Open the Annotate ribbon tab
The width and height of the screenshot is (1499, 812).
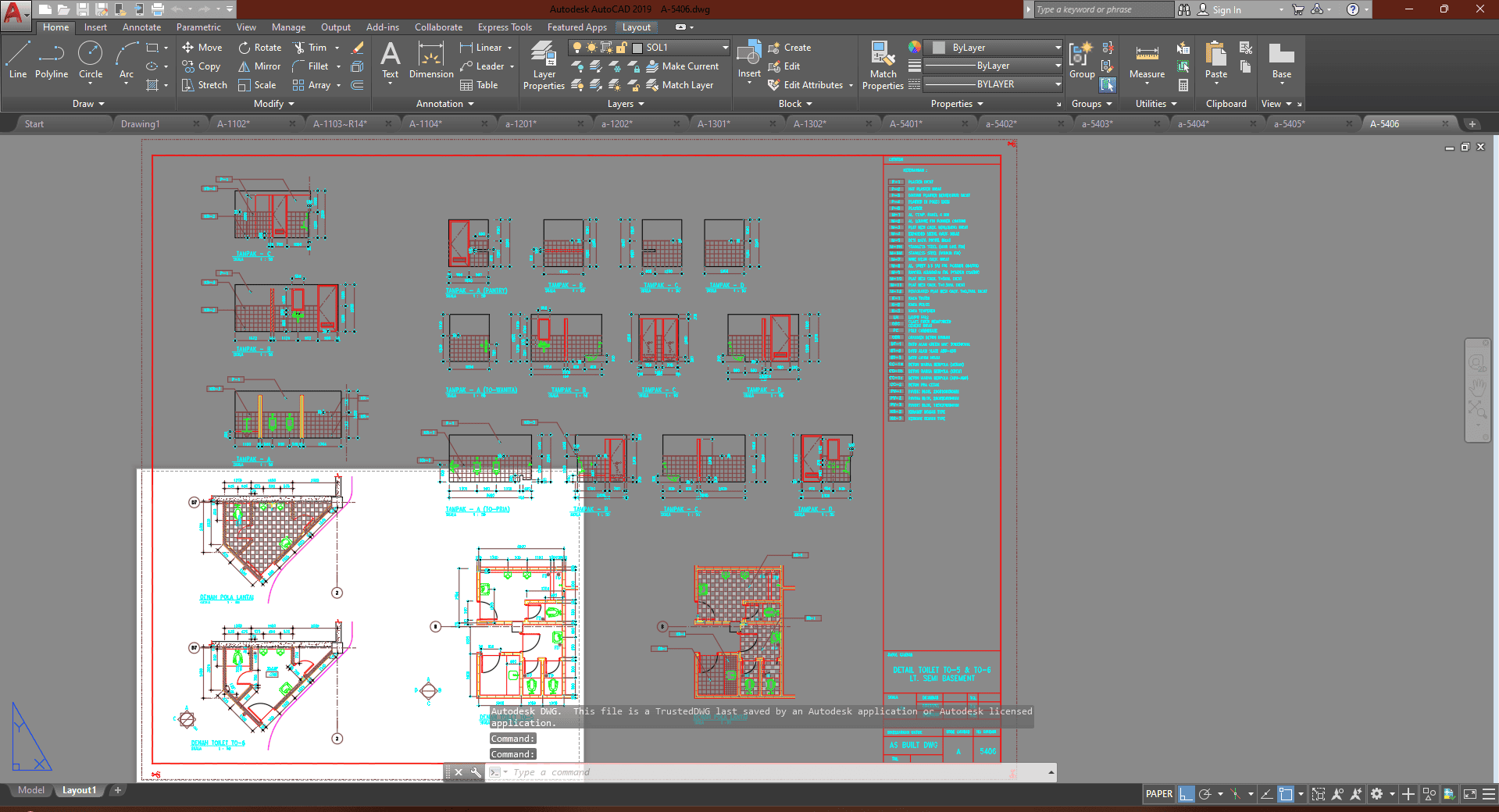click(x=141, y=27)
